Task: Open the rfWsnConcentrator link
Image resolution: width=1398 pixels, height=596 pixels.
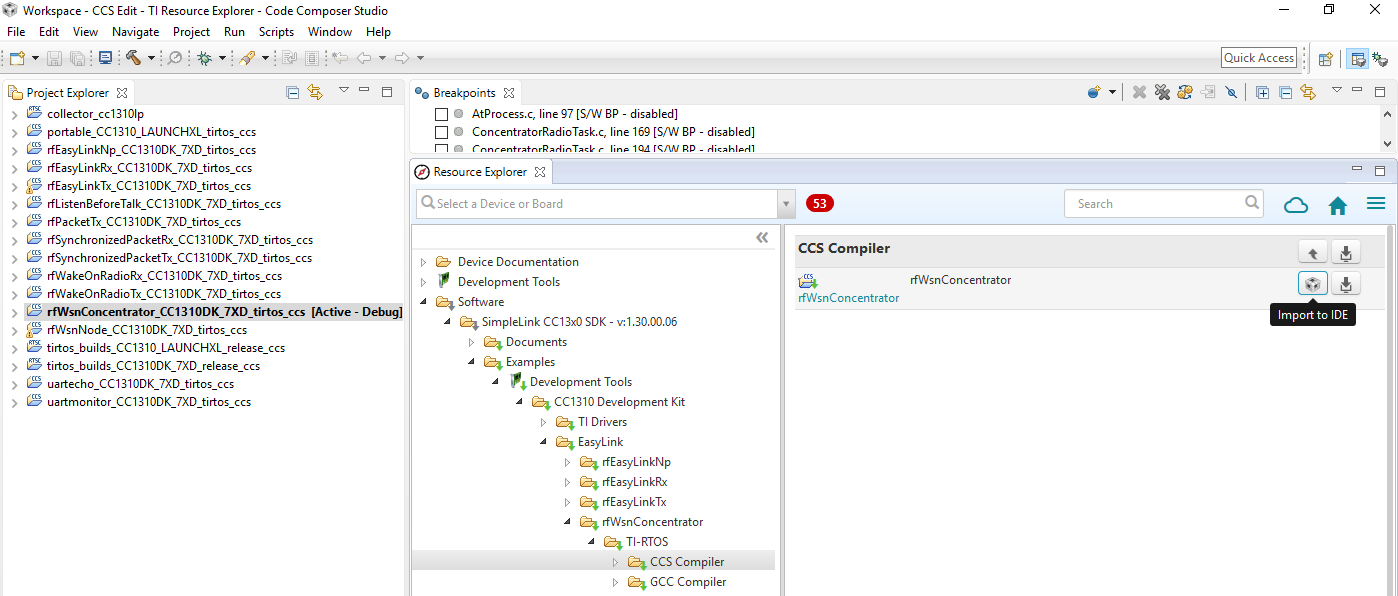Action: (848, 298)
